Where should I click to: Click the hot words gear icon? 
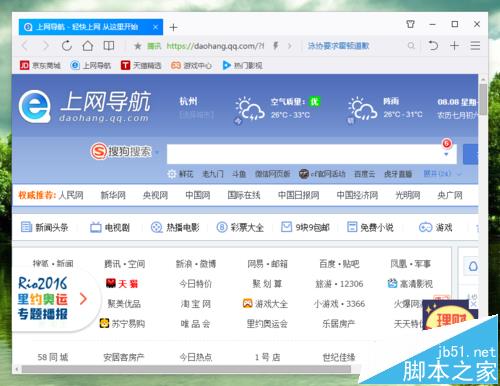(x=171, y=174)
